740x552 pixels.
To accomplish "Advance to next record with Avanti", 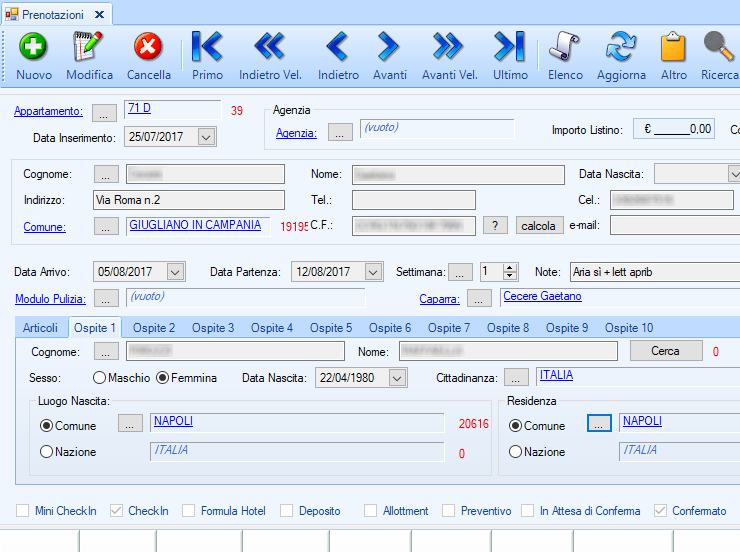I will click(x=389, y=47).
